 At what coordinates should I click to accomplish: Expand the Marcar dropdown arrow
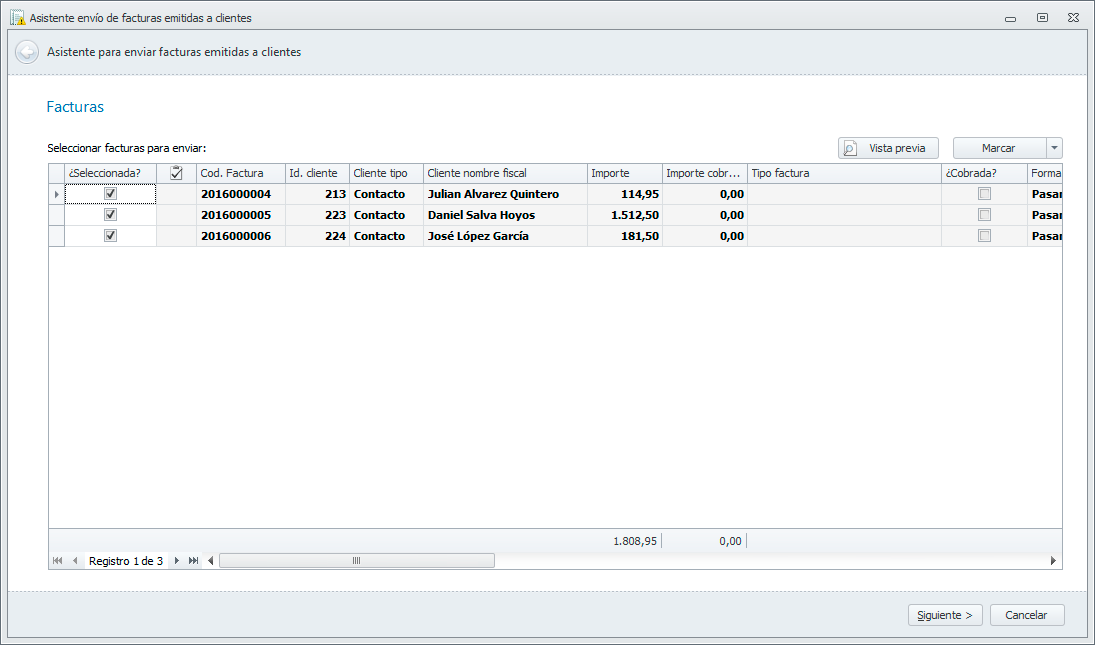click(x=1054, y=148)
